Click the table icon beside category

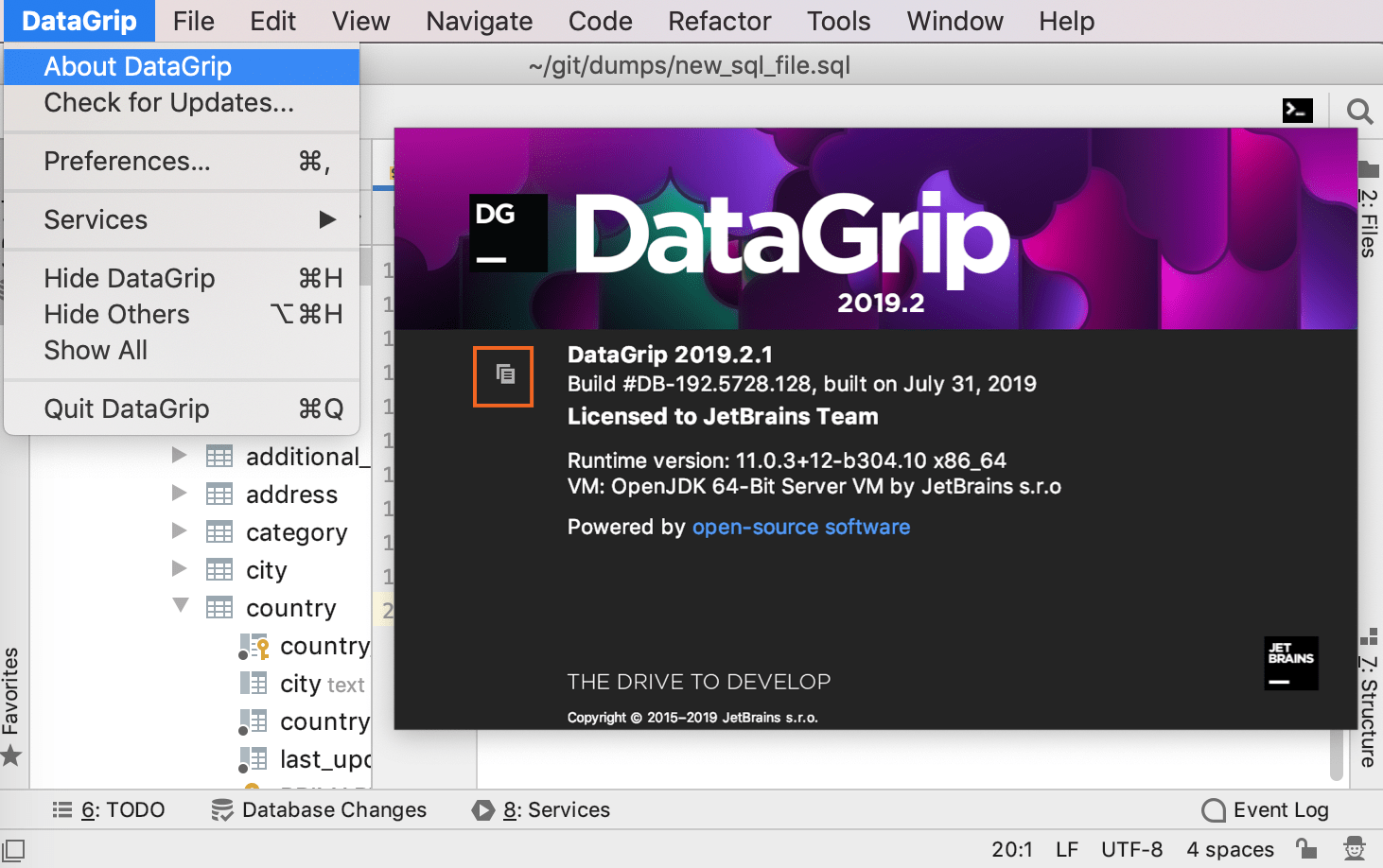pos(219,532)
